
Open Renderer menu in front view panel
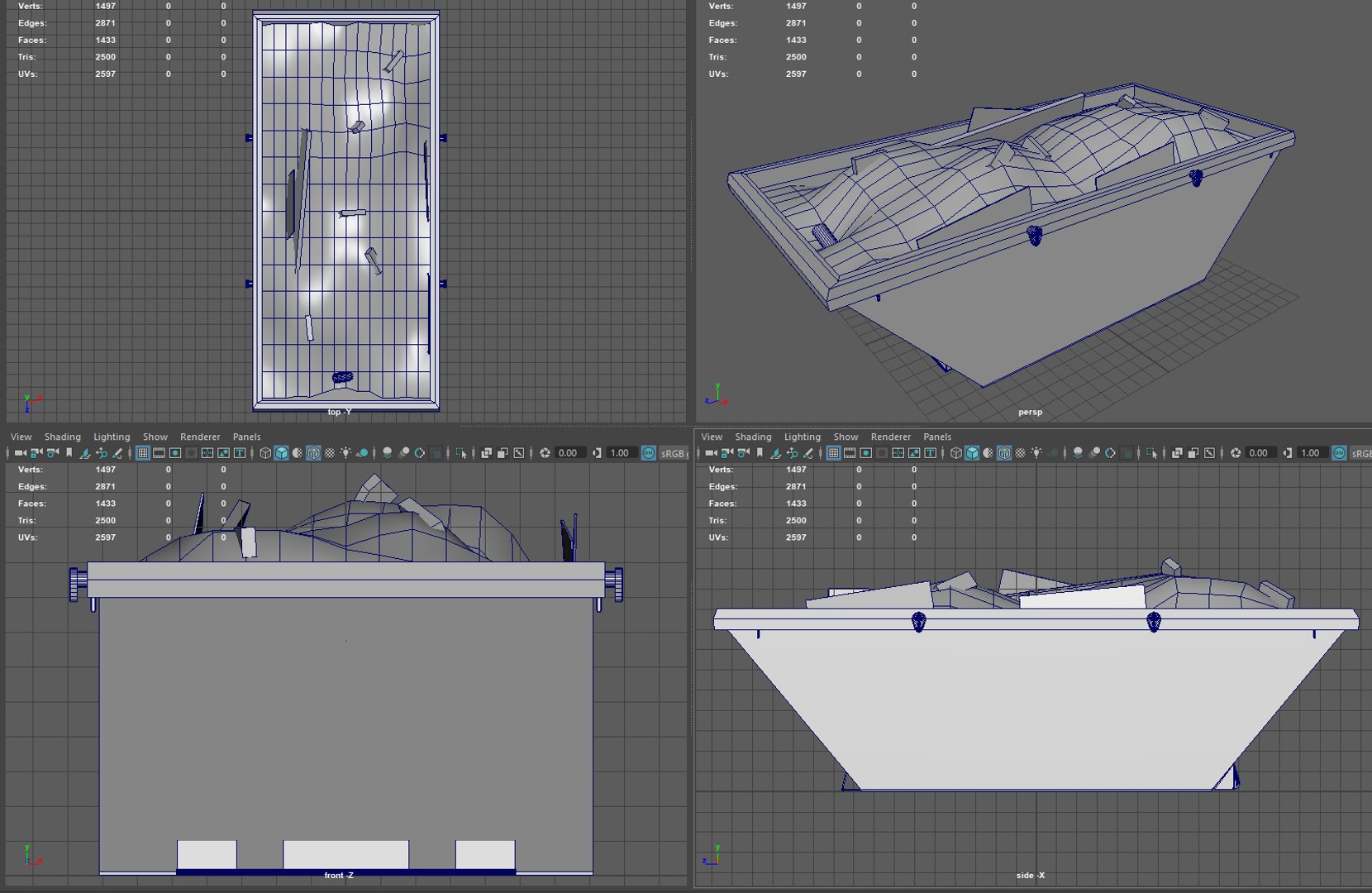click(200, 437)
